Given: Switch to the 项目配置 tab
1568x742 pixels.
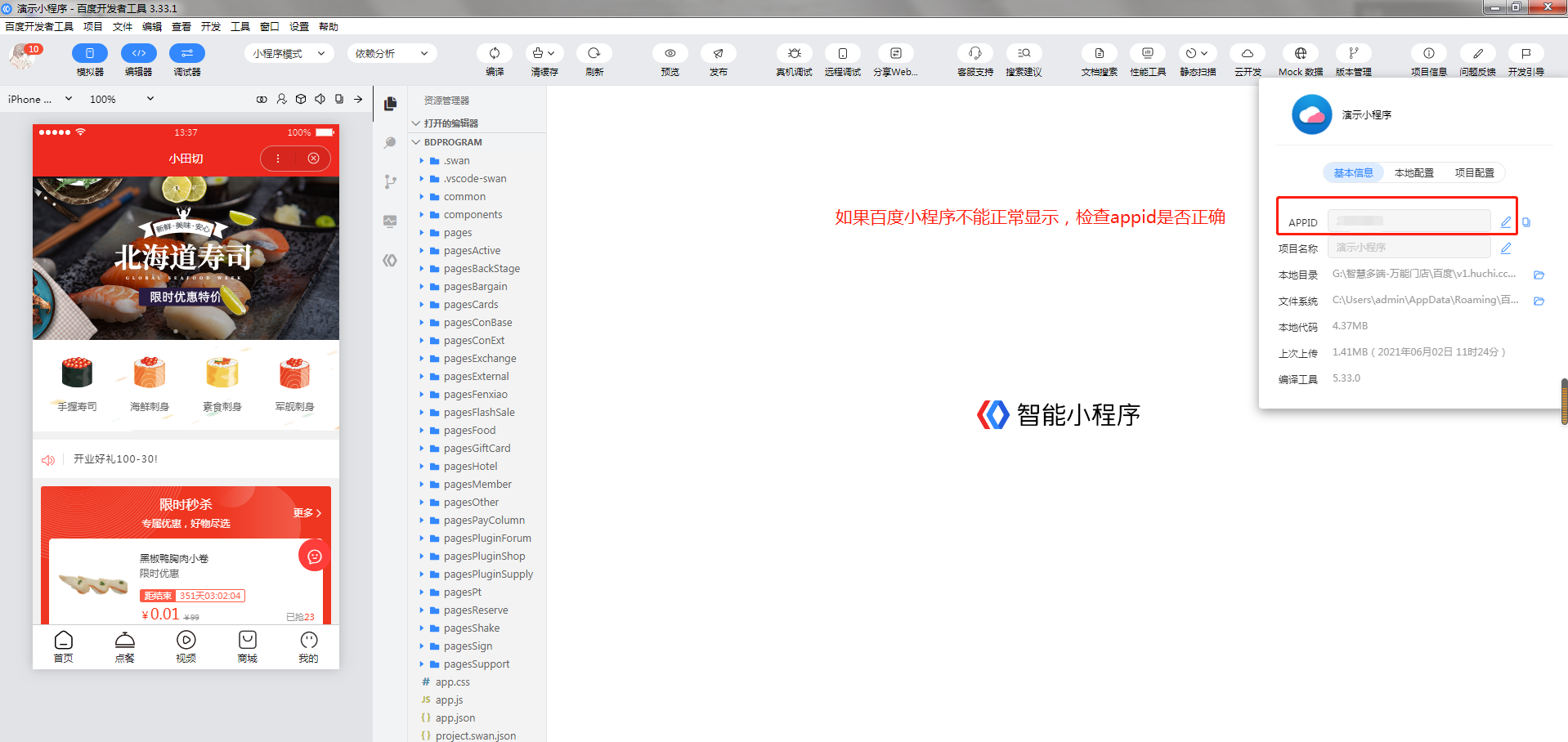Looking at the screenshot, I should [x=1475, y=173].
